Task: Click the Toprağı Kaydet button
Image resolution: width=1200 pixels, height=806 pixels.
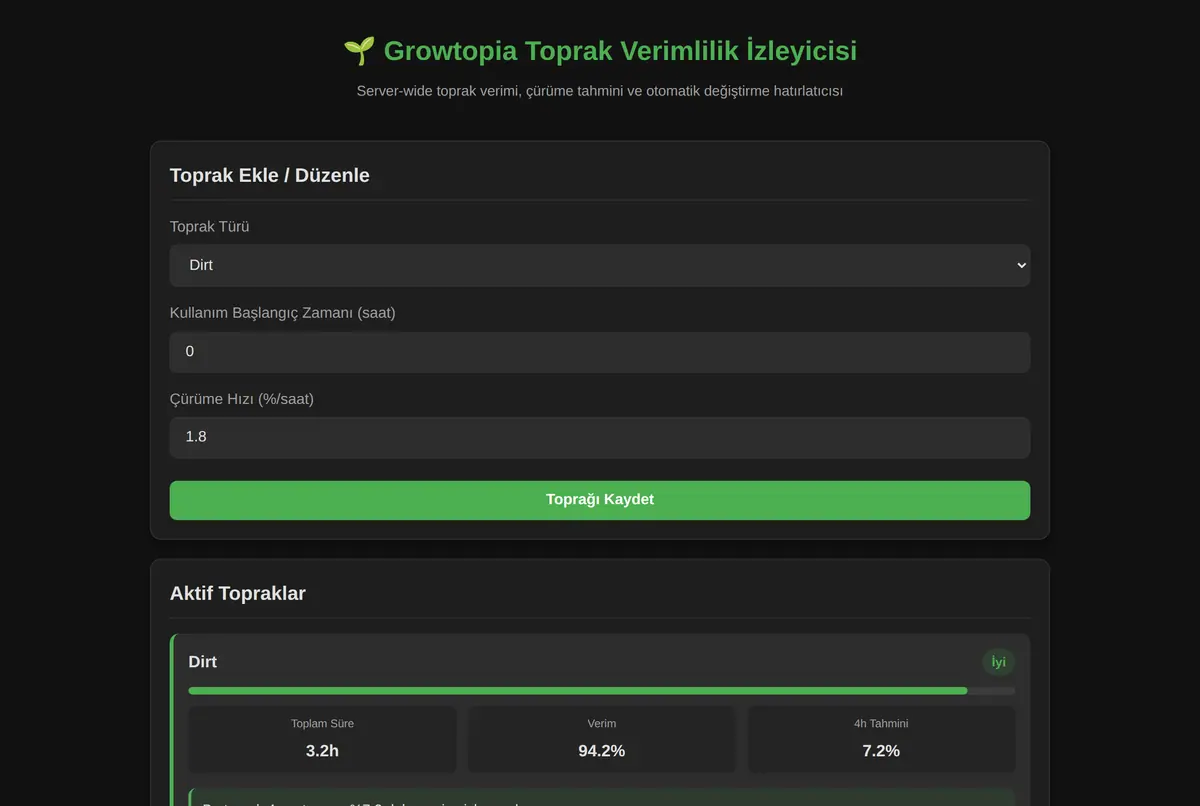Action: [600, 500]
